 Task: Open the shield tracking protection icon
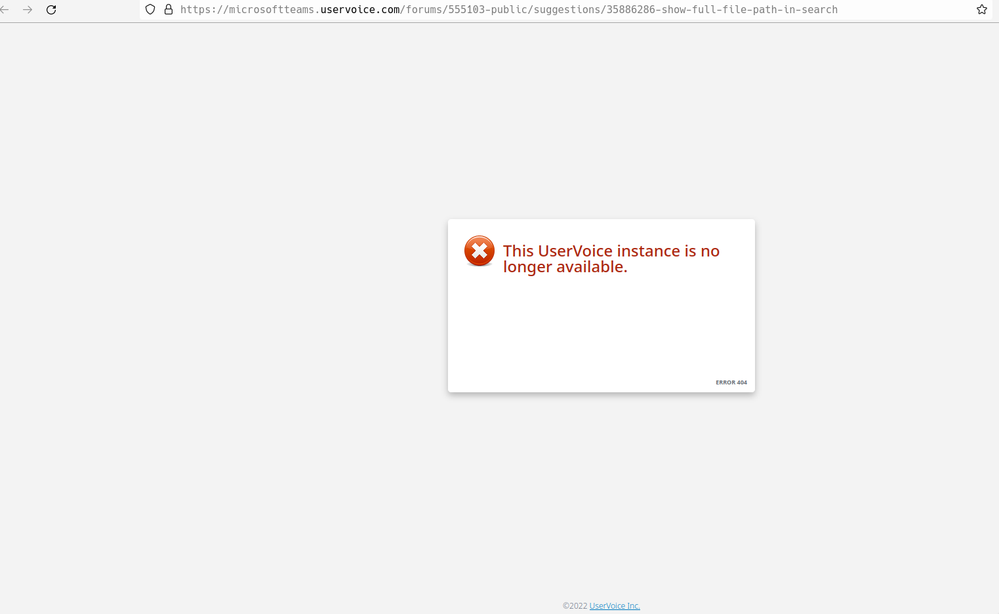click(x=150, y=10)
